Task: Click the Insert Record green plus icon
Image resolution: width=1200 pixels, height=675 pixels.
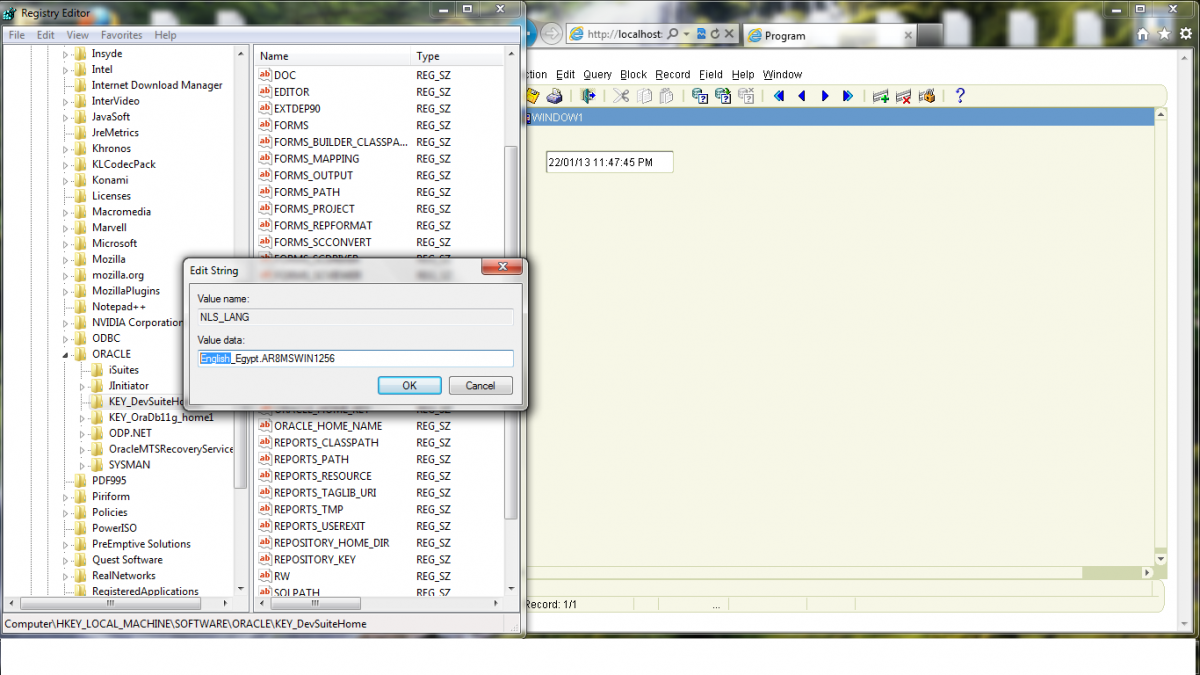Action: (880, 96)
